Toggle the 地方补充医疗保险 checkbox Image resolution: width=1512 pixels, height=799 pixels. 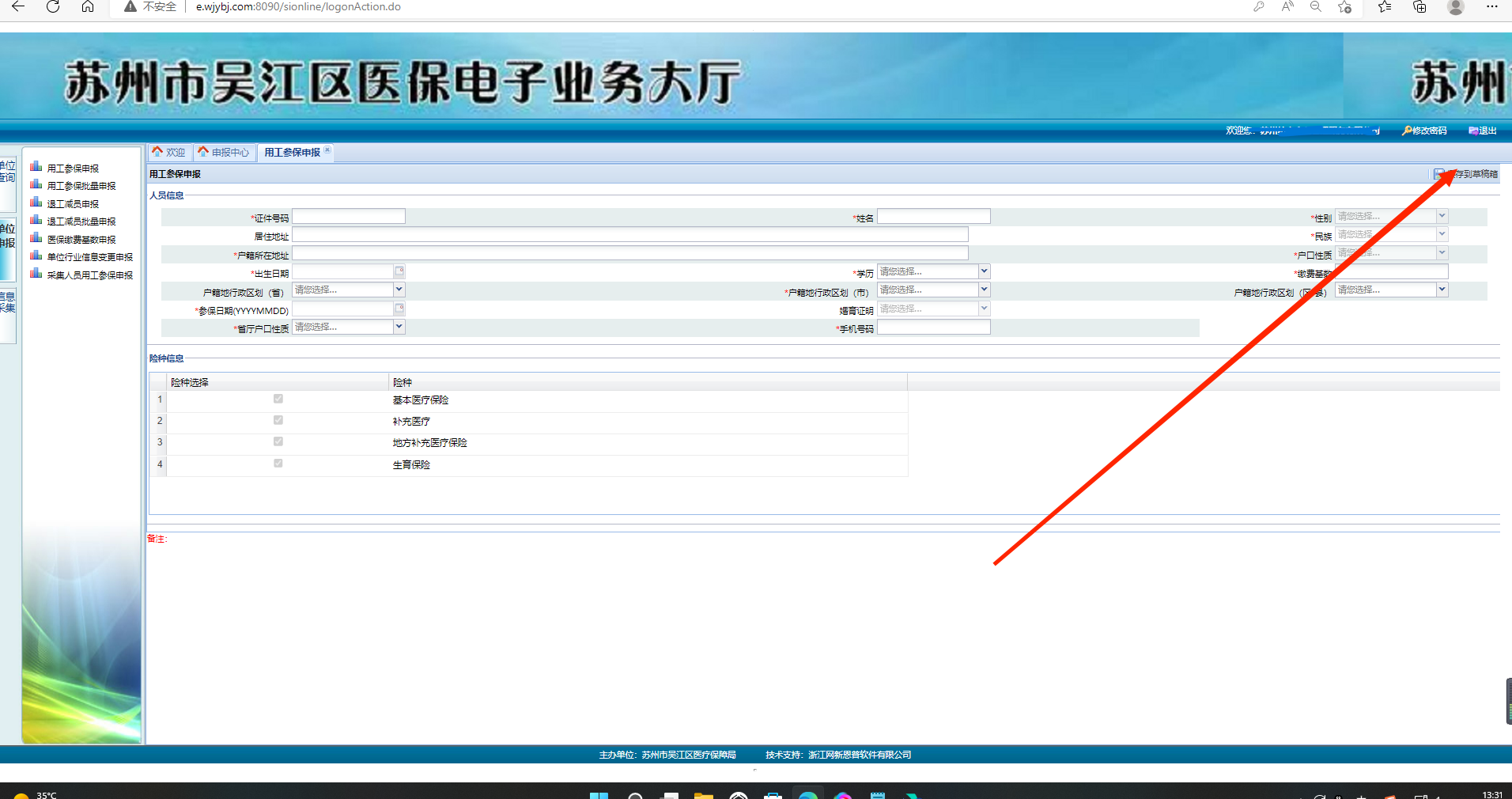[278, 441]
